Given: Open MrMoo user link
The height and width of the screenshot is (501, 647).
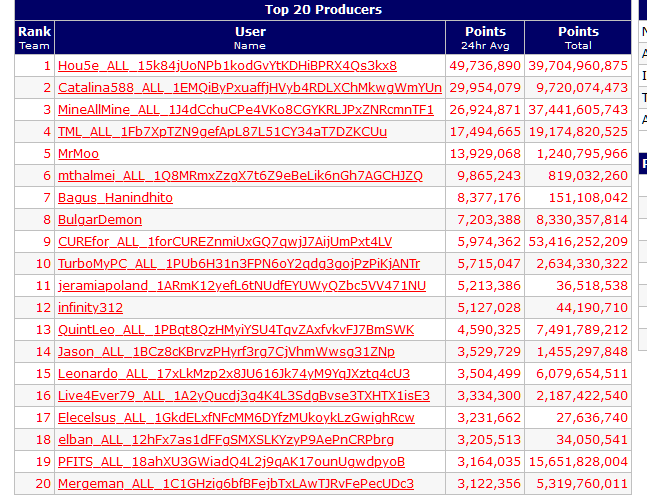Looking at the screenshot, I should (78, 154).
